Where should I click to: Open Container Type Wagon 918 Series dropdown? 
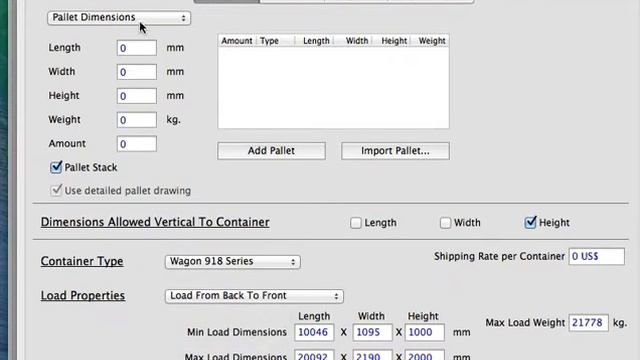(233, 262)
